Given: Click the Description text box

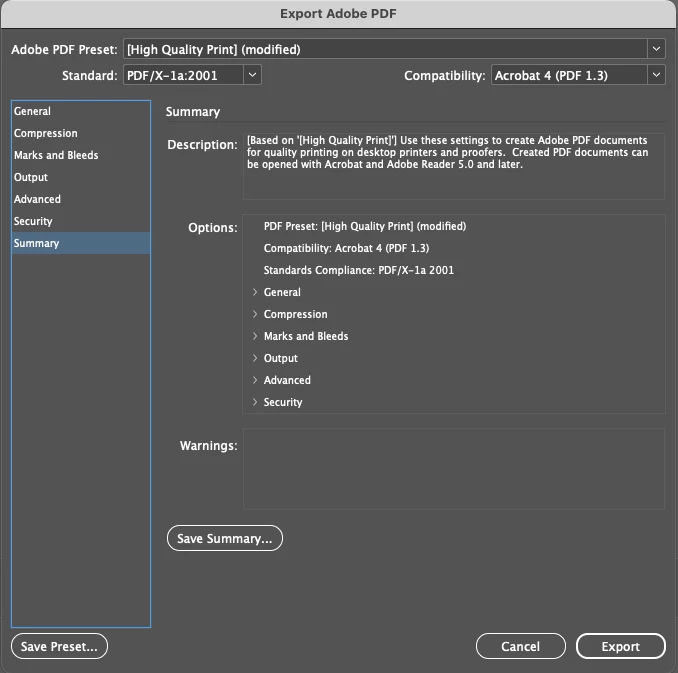Looking at the screenshot, I should point(454,166).
